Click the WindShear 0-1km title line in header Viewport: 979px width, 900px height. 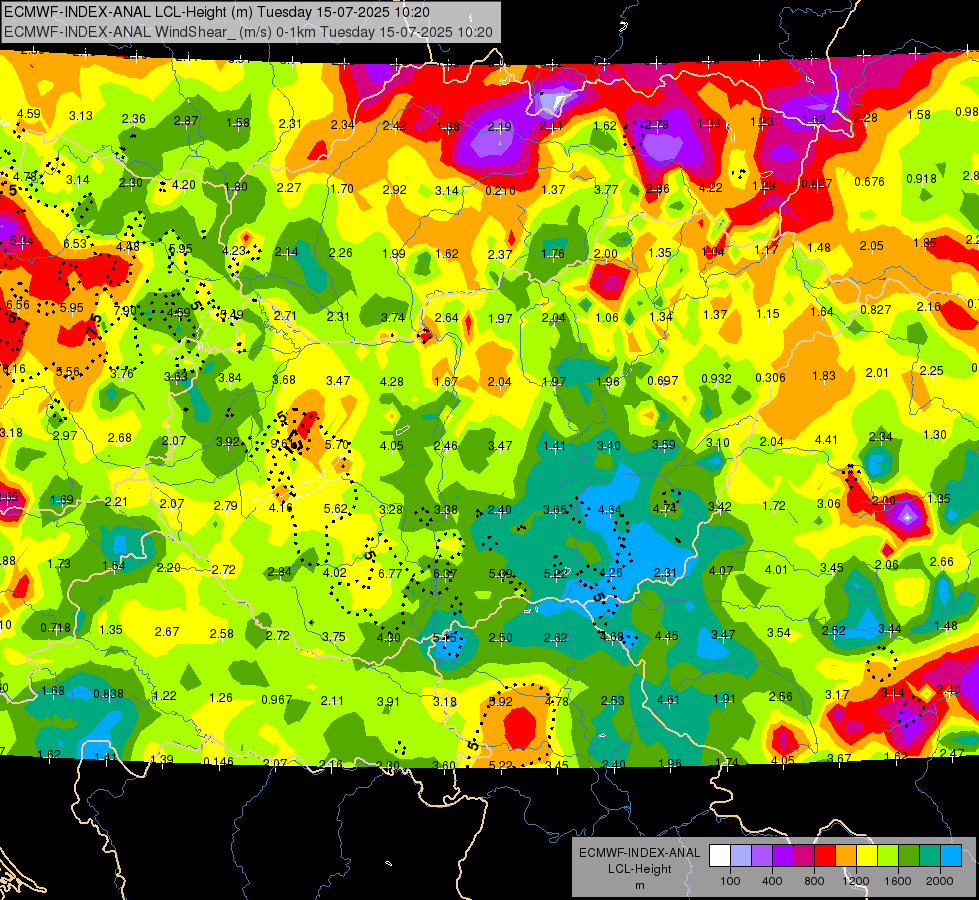tap(248, 32)
